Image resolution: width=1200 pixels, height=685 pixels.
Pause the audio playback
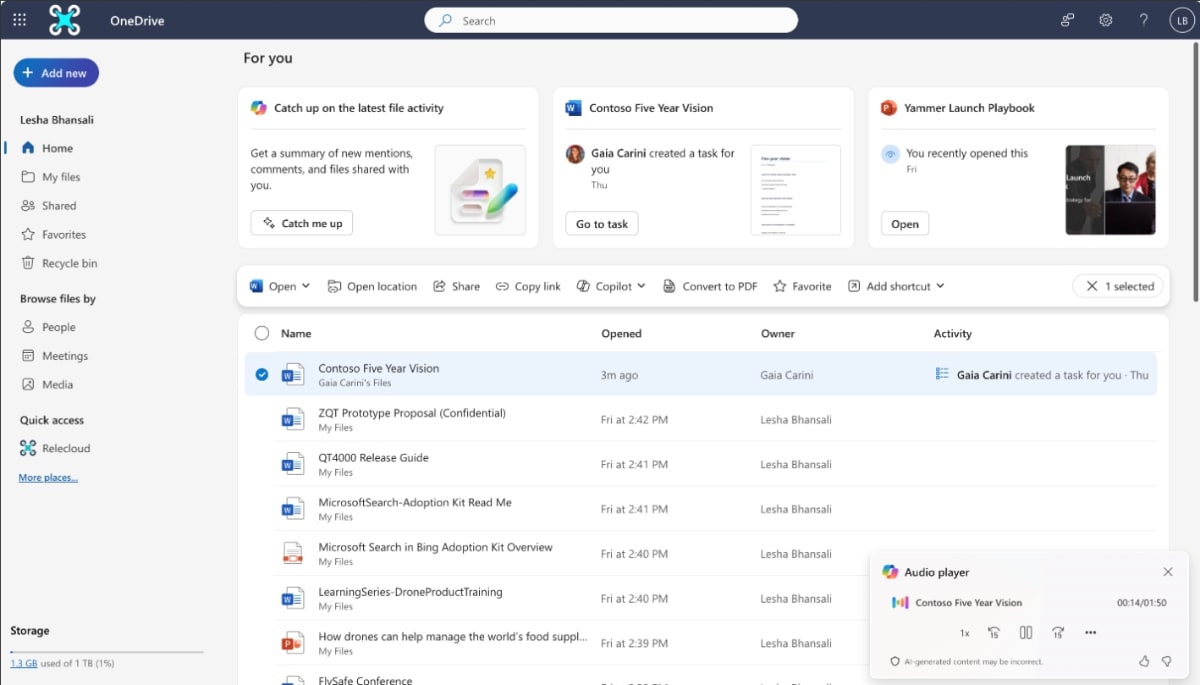click(1026, 633)
